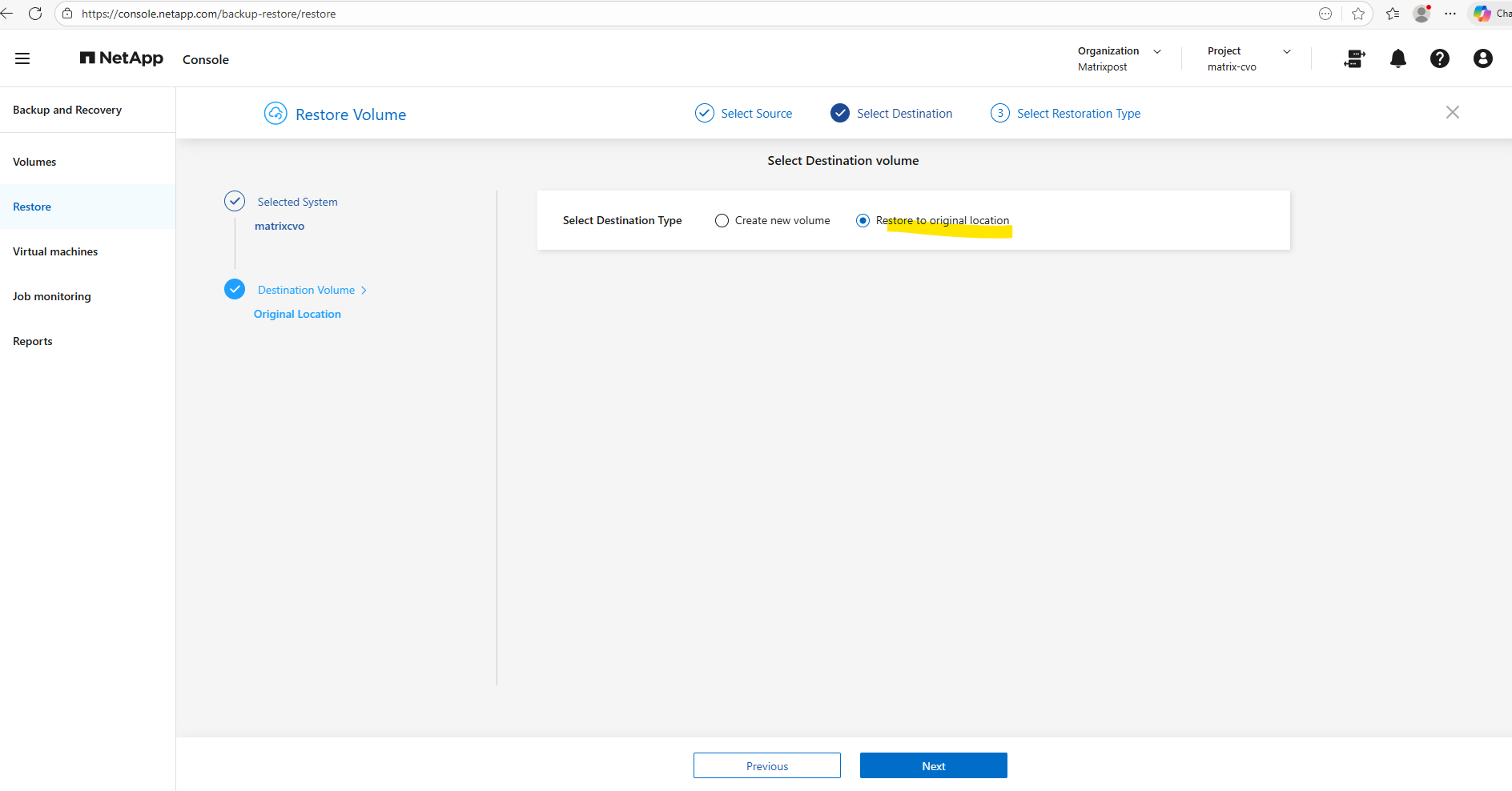Expand the Organization dropdown

click(x=1156, y=51)
